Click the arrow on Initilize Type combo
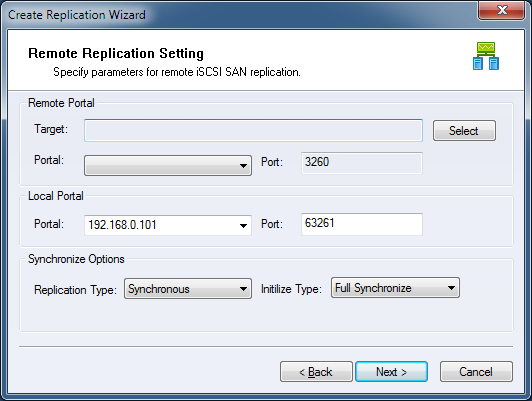The image size is (532, 401). point(451,288)
